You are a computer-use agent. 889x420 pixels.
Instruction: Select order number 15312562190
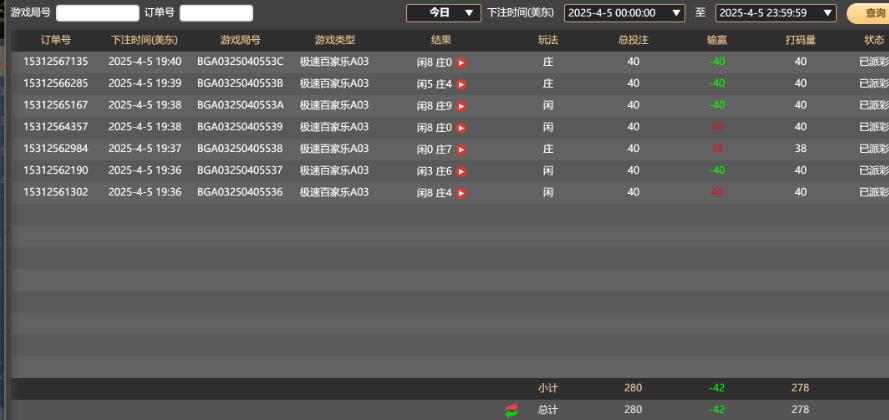(x=56, y=170)
